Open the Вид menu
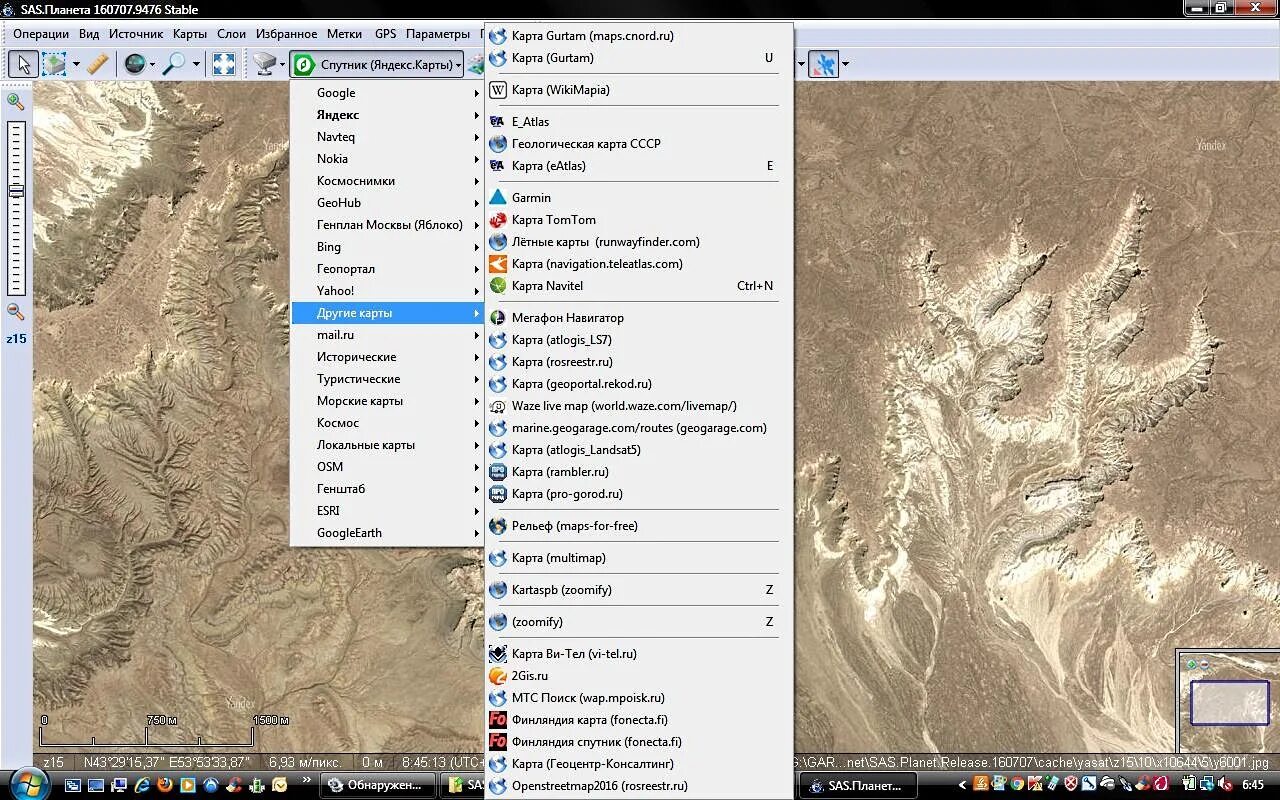1280x800 pixels. [89, 34]
